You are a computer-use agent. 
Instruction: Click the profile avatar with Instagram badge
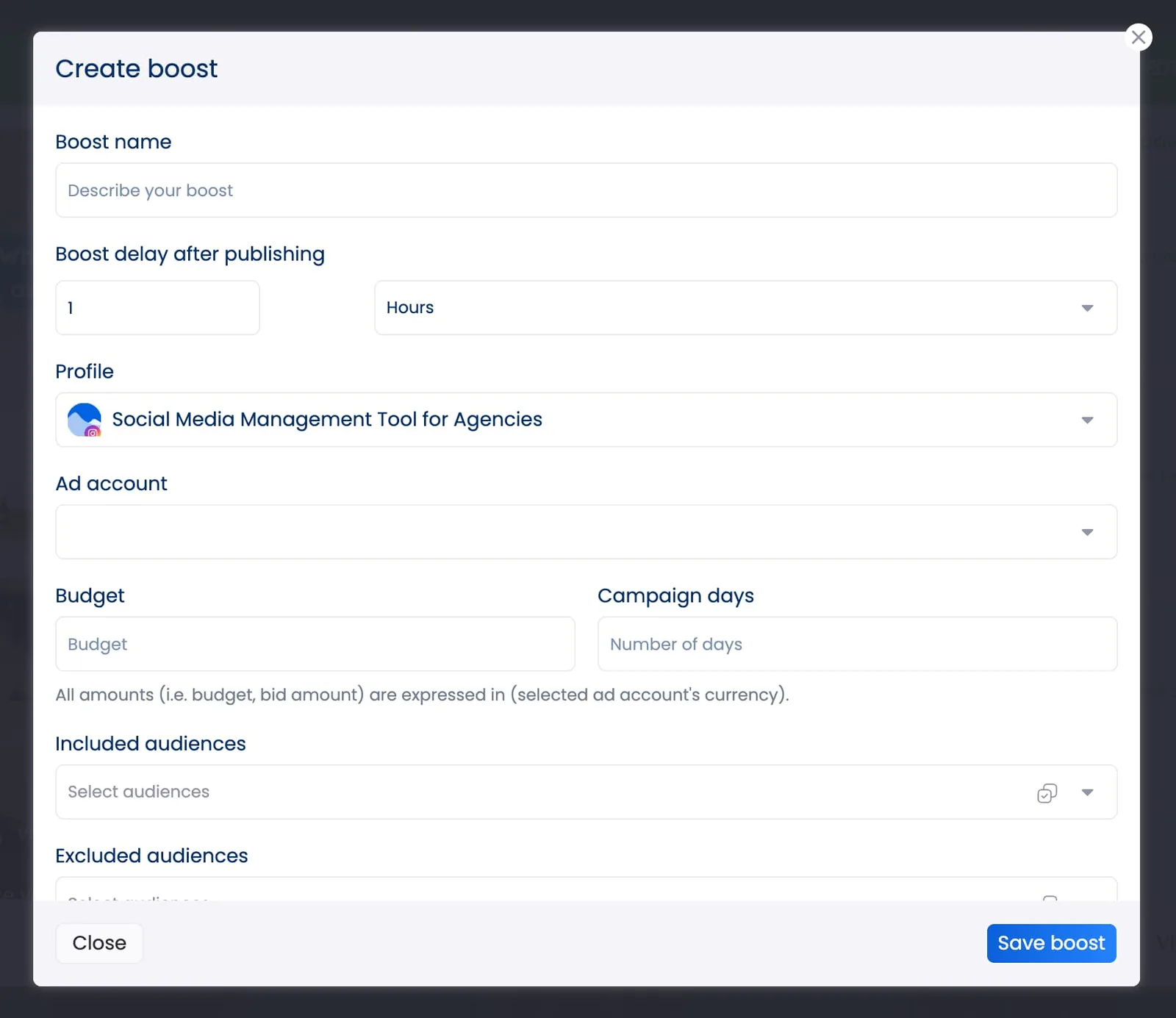[x=85, y=420]
